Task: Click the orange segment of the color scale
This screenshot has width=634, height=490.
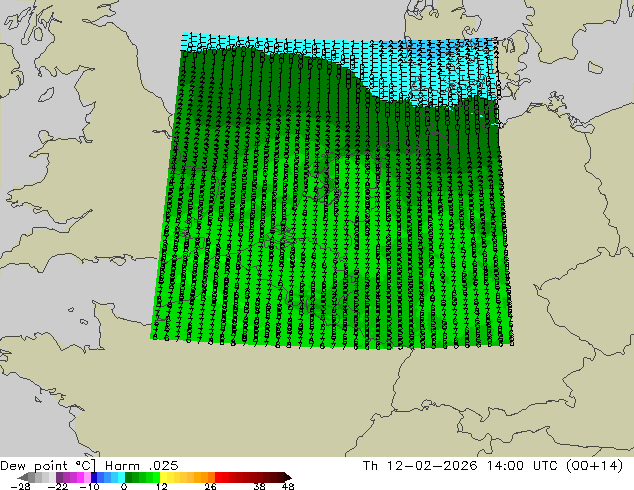Action: (x=198, y=477)
